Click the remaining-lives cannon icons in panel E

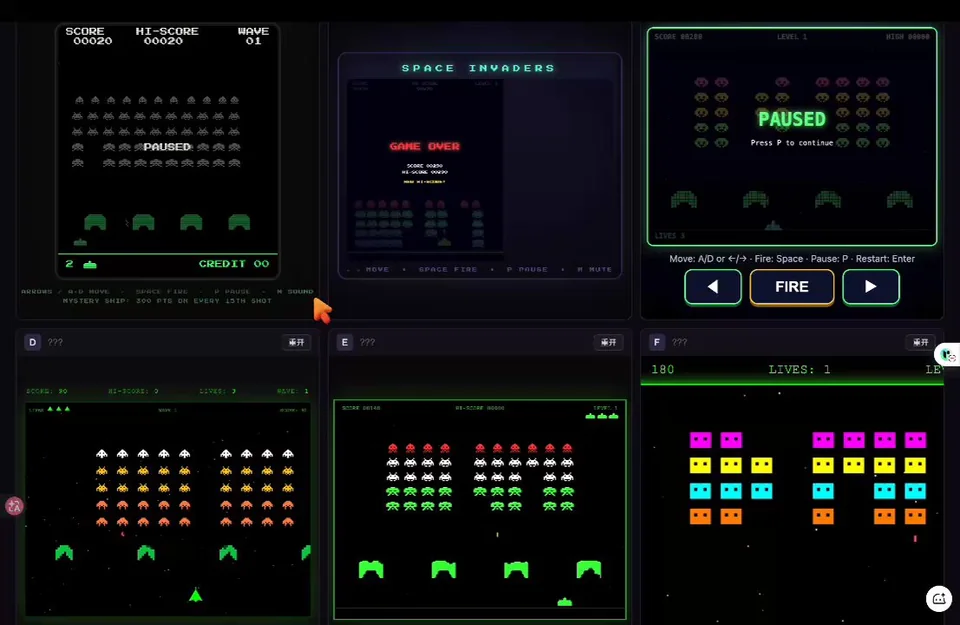(602, 416)
